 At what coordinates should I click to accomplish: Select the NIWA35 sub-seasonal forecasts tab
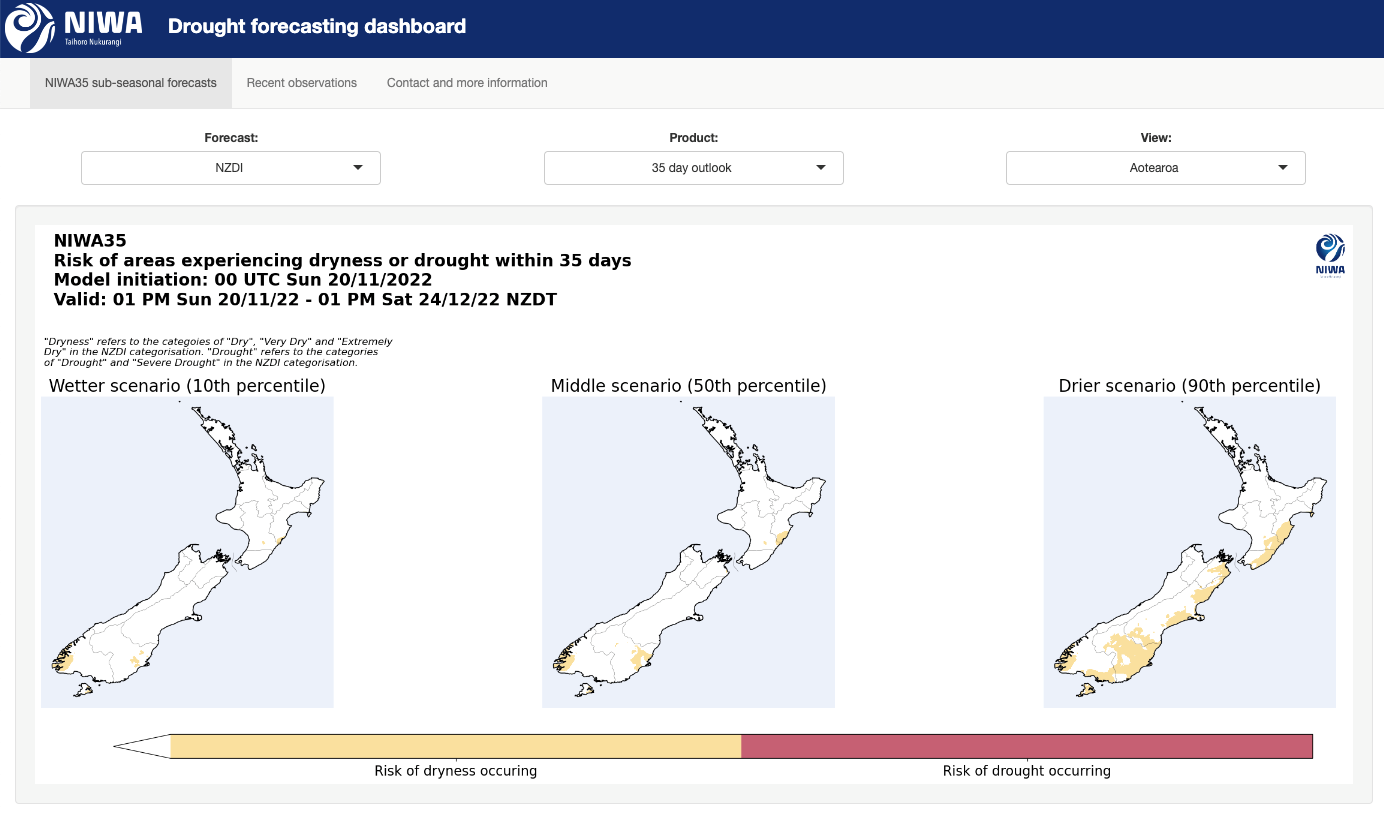130,83
